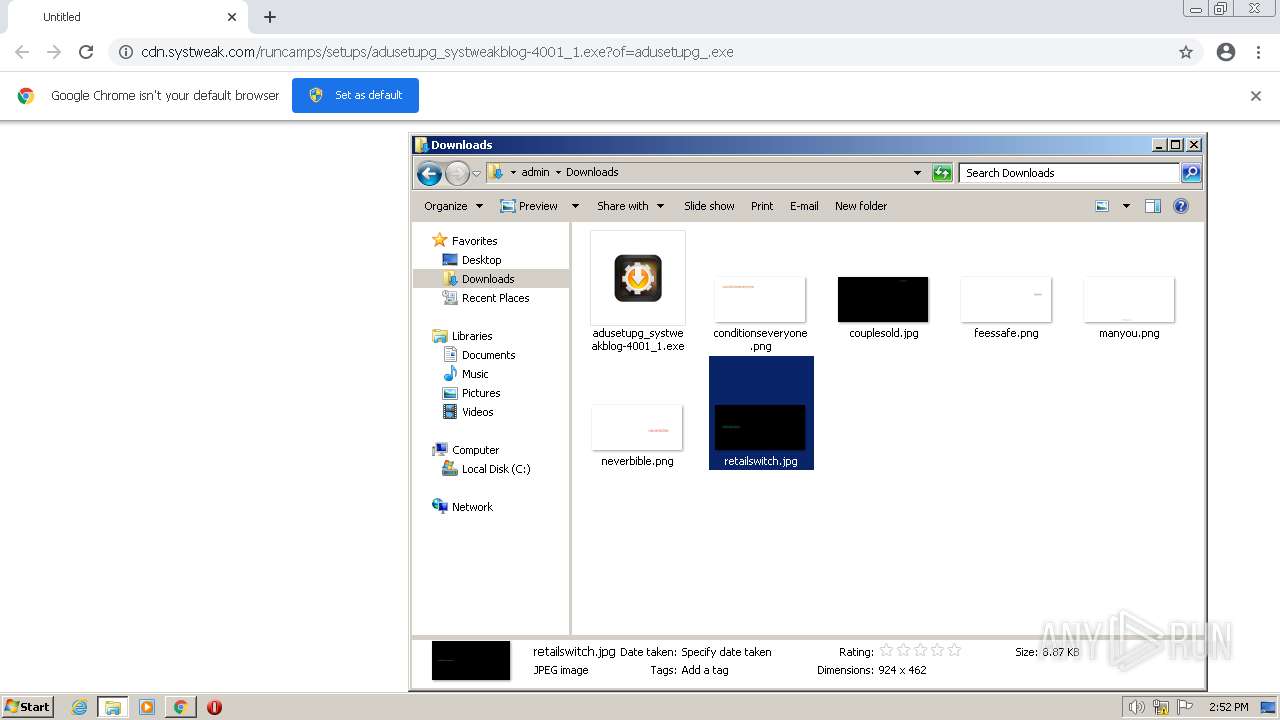The image size is (1280, 720).
Task: Dismiss the default browser notification bar
Action: click(1256, 96)
